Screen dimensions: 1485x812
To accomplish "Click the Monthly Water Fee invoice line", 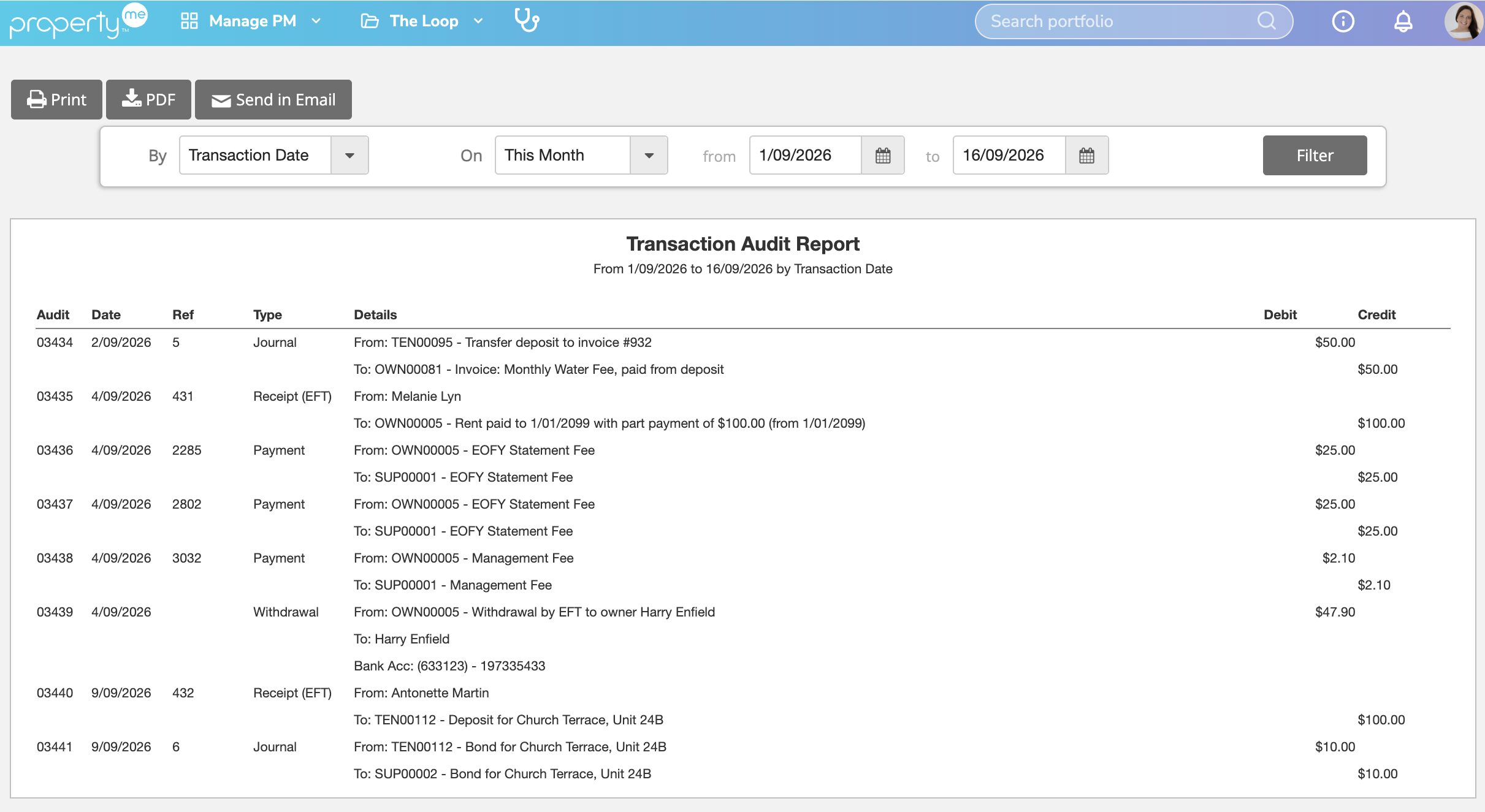I will pyautogui.click(x=538, y=369).
